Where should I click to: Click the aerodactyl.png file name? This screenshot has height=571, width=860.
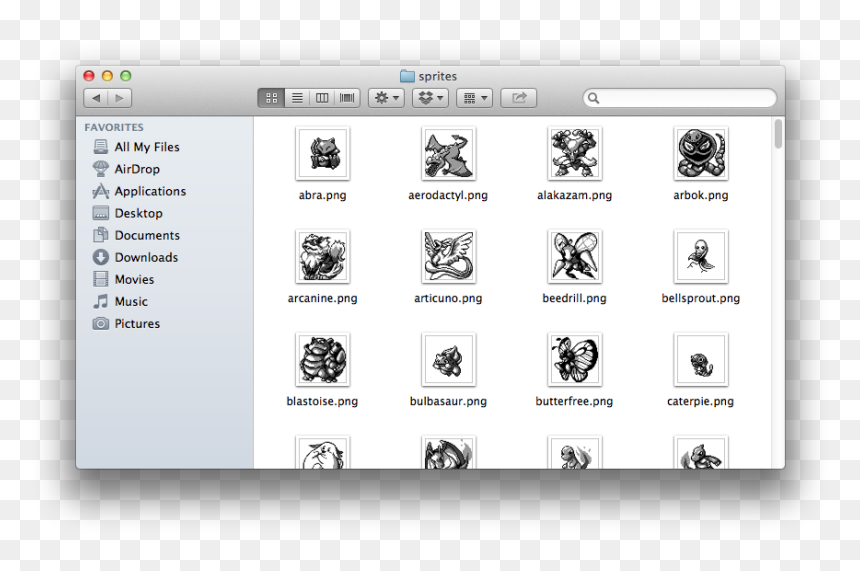click(448, 195)
